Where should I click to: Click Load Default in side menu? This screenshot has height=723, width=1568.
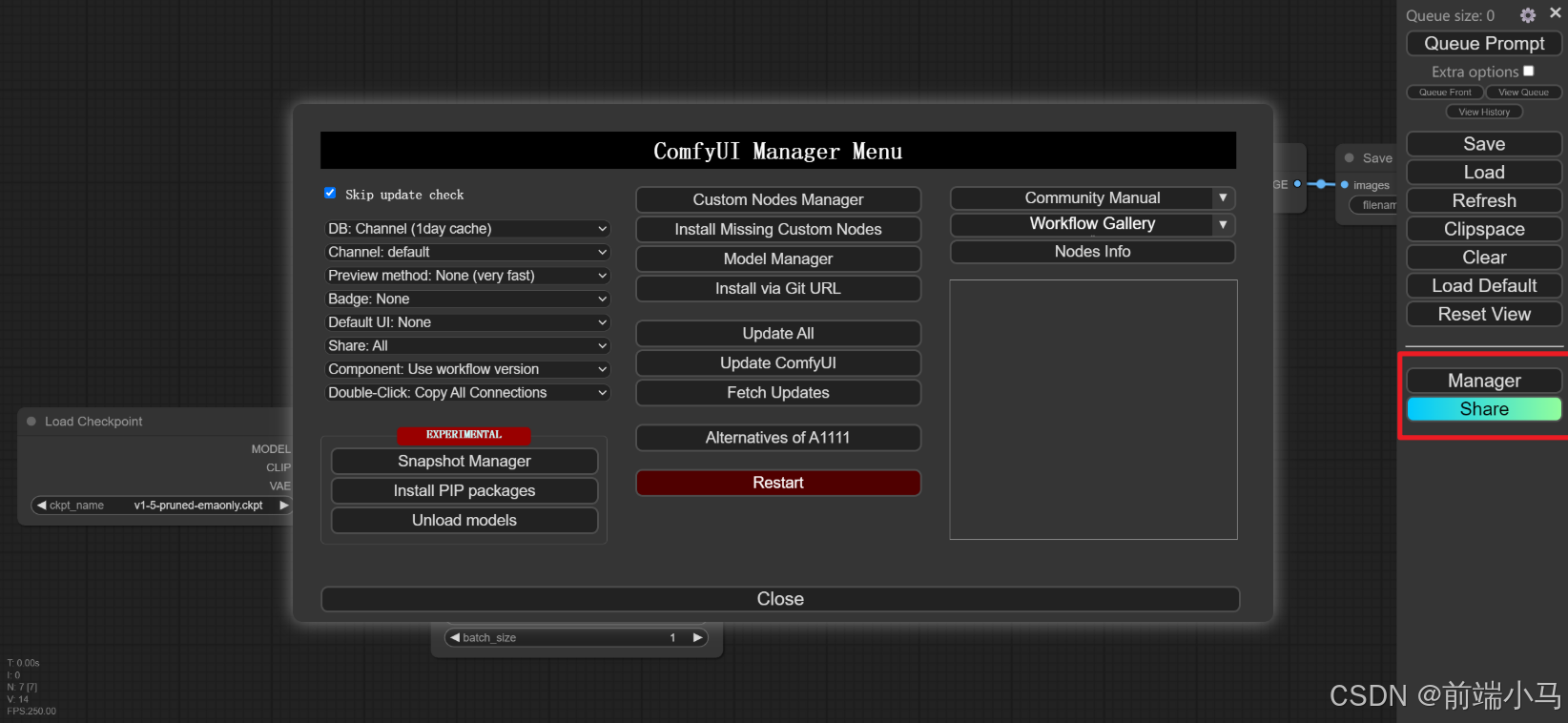point(1484,285)
